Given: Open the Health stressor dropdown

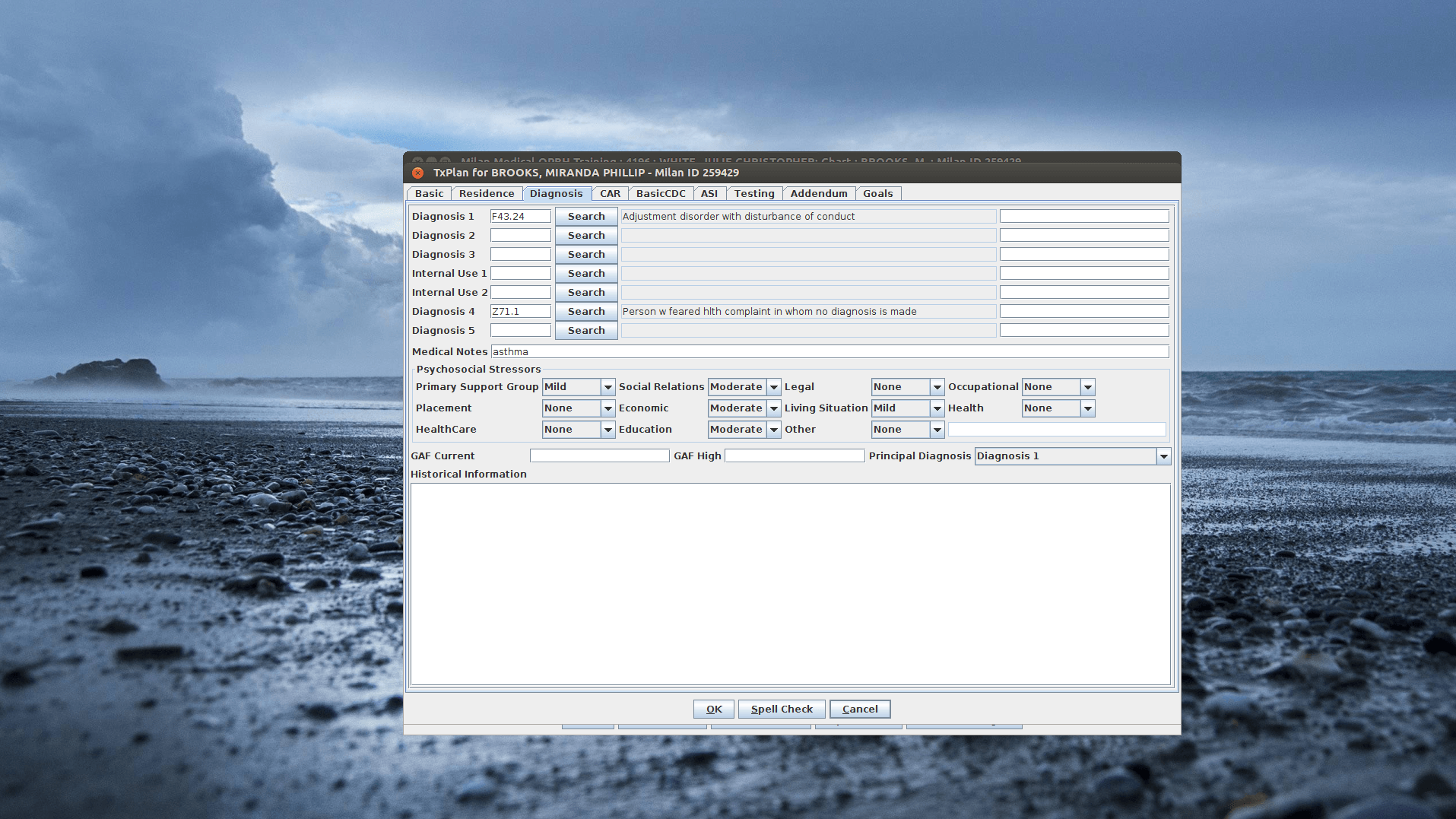Looking at the screenshot, I should click(x=1058, y=408).
